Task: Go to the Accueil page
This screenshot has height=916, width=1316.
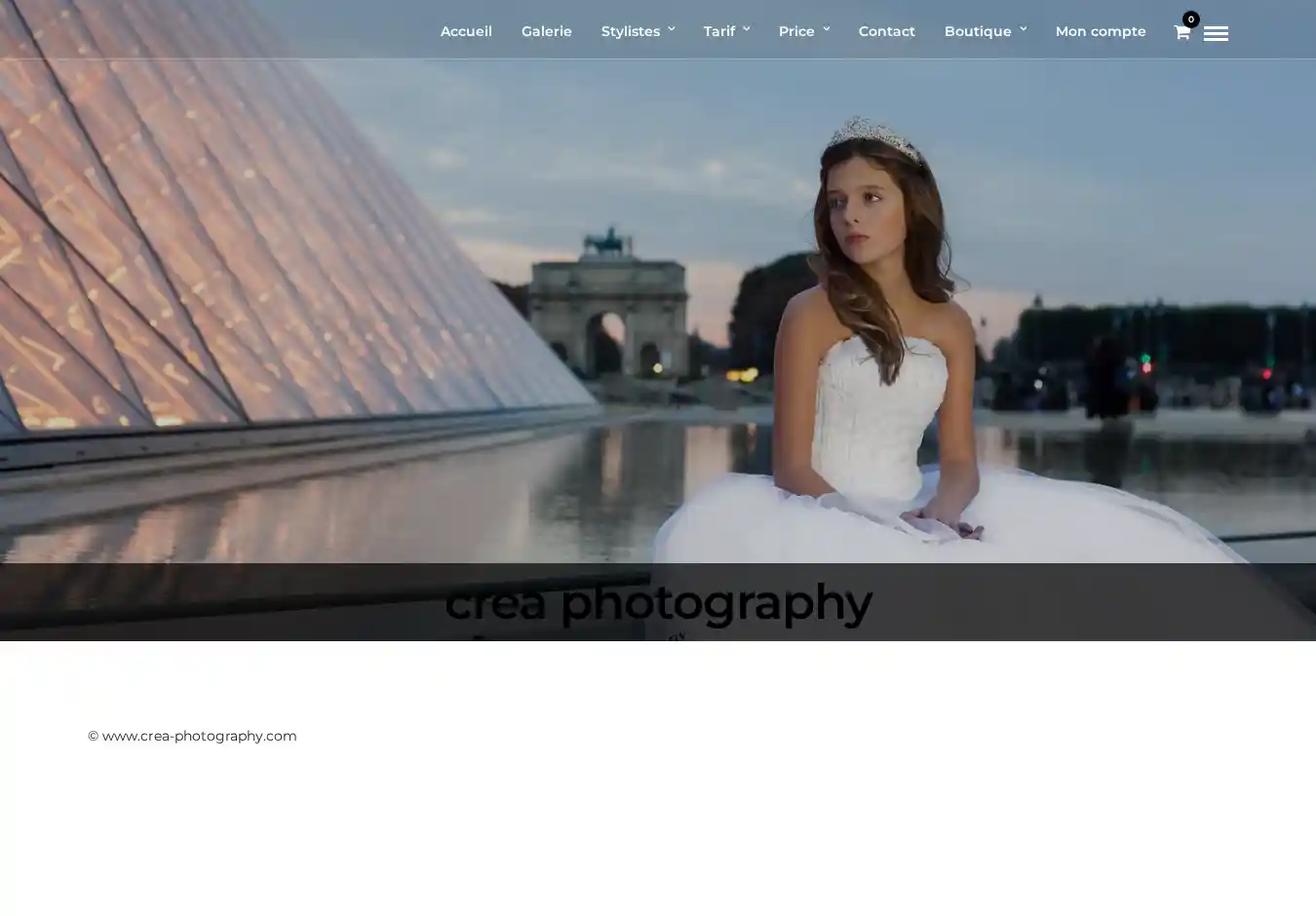Action: [x=466, y=31]
